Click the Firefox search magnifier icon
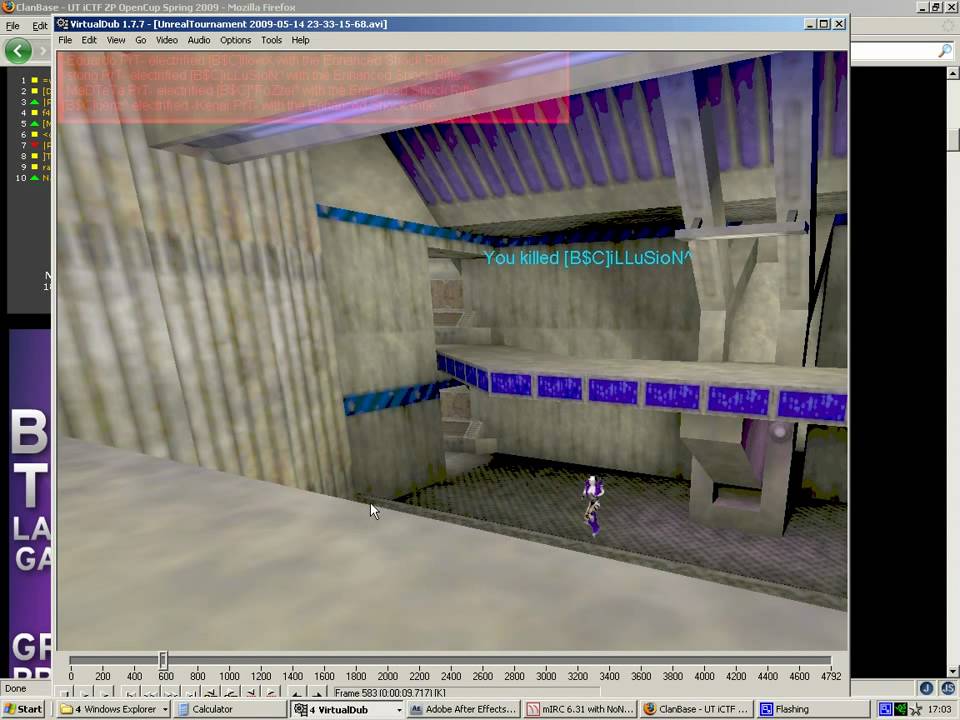Screen dimensions: 960x720 [945, 51]
